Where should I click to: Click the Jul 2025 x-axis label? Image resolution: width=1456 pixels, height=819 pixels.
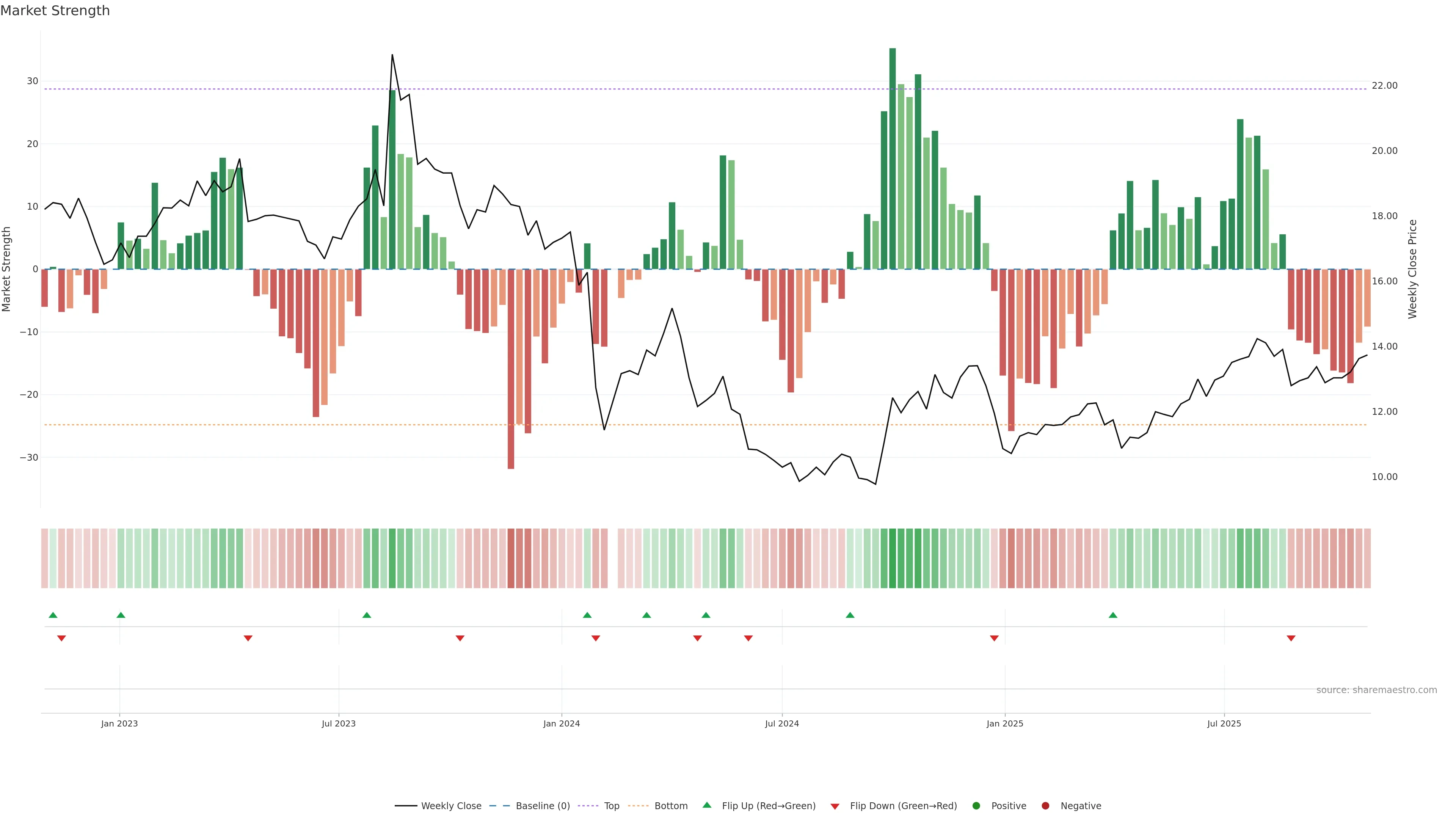tap(1224, 723)
